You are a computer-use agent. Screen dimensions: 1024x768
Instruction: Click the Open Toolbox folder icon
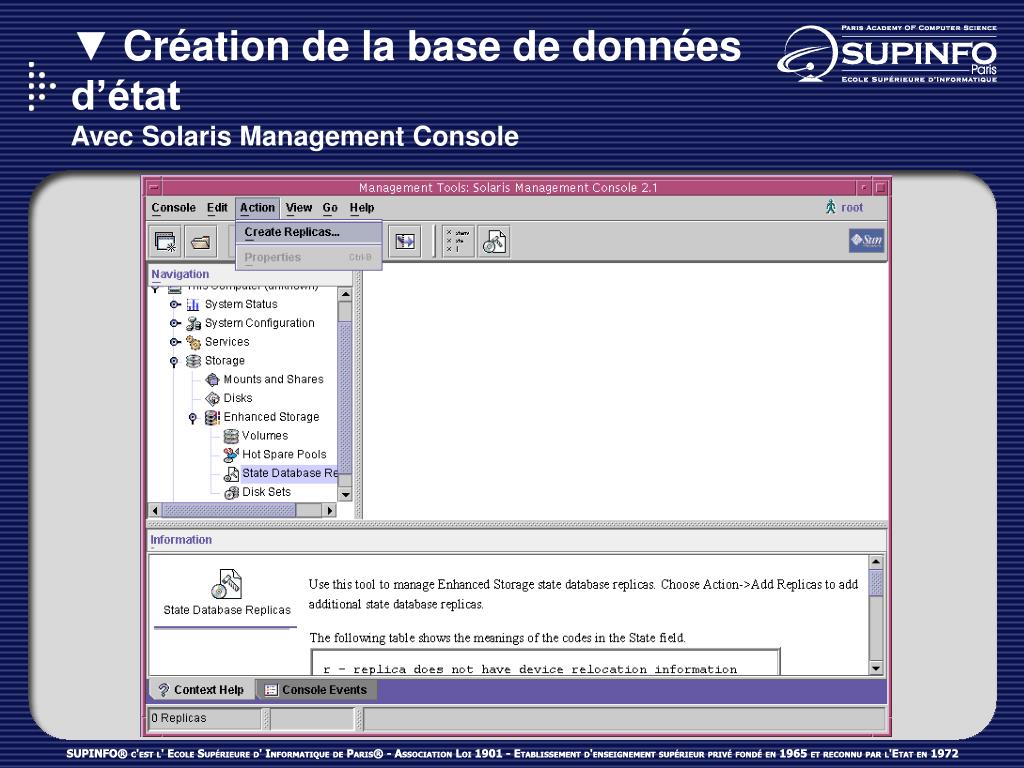pos(200,242)
